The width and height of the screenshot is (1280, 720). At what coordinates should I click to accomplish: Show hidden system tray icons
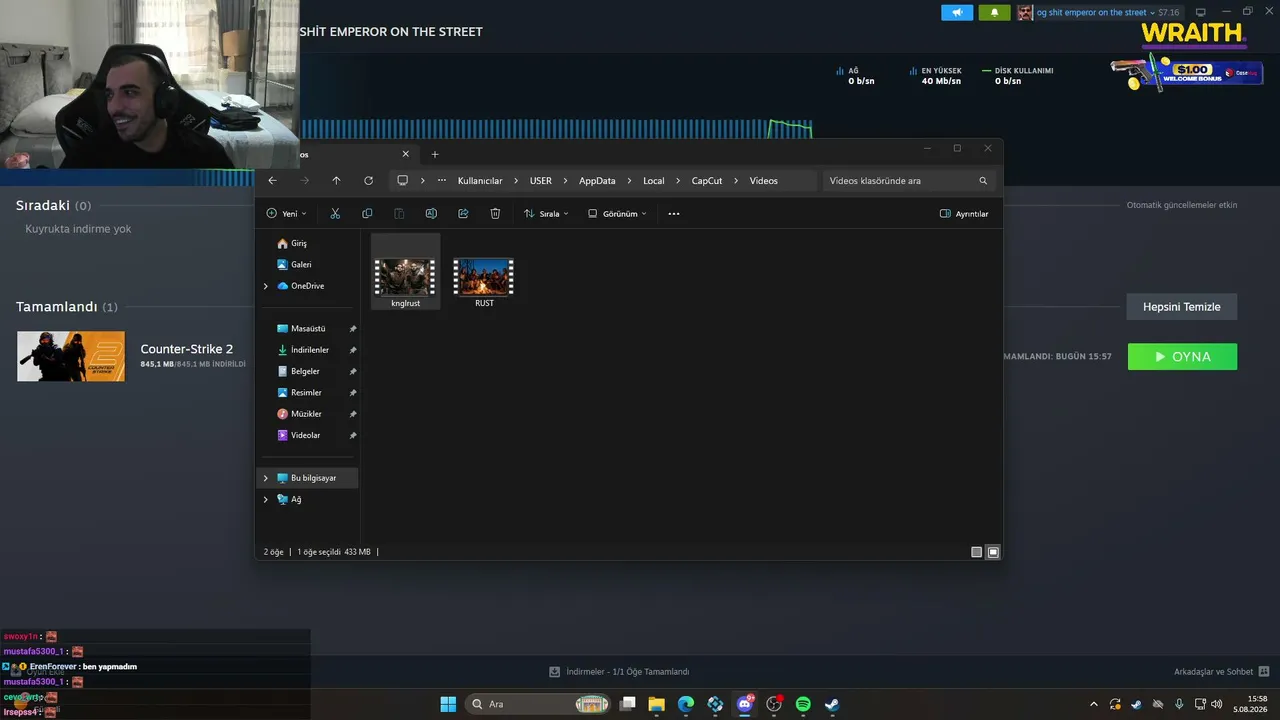coord(1093,704)
